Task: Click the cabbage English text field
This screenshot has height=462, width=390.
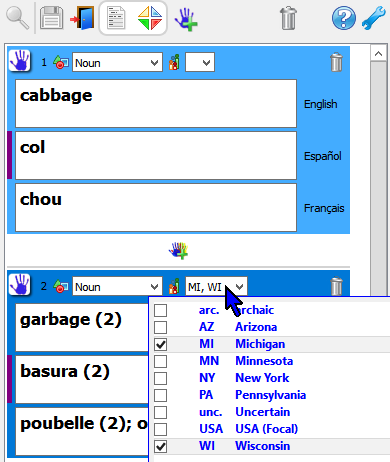Action: tap(156, 103)
